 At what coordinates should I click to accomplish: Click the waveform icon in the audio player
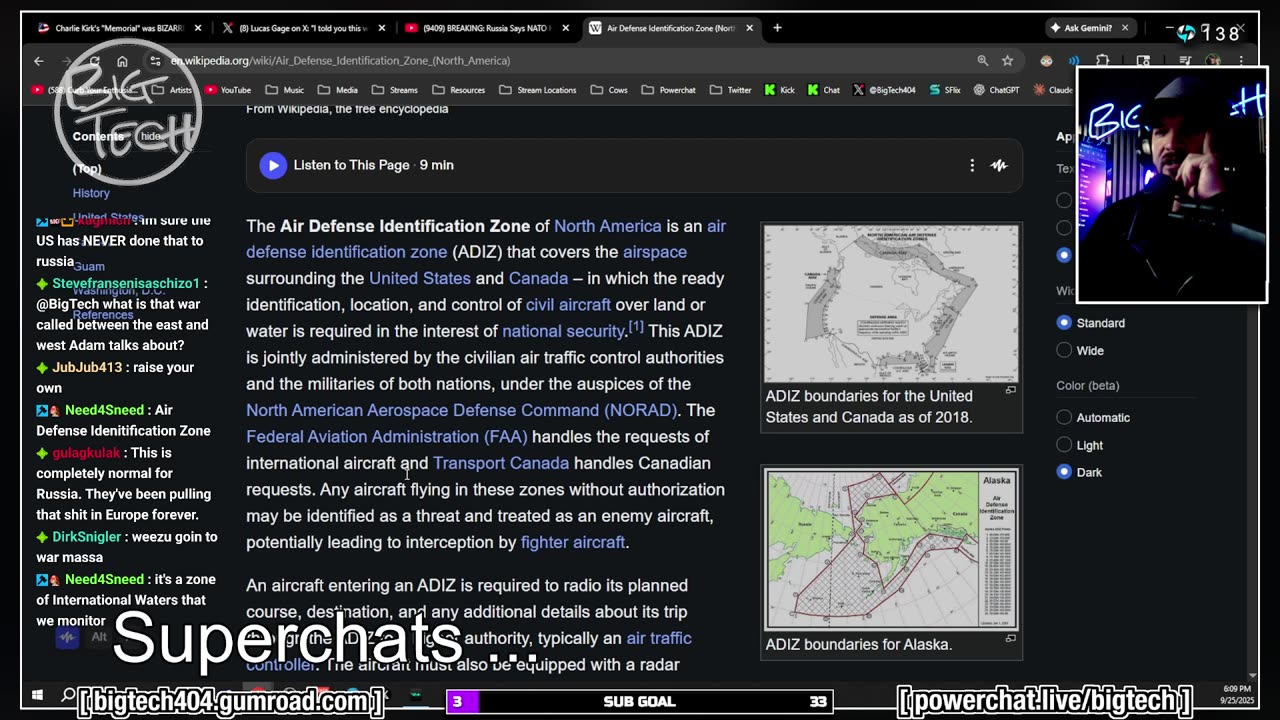click(x=999, y=165)
